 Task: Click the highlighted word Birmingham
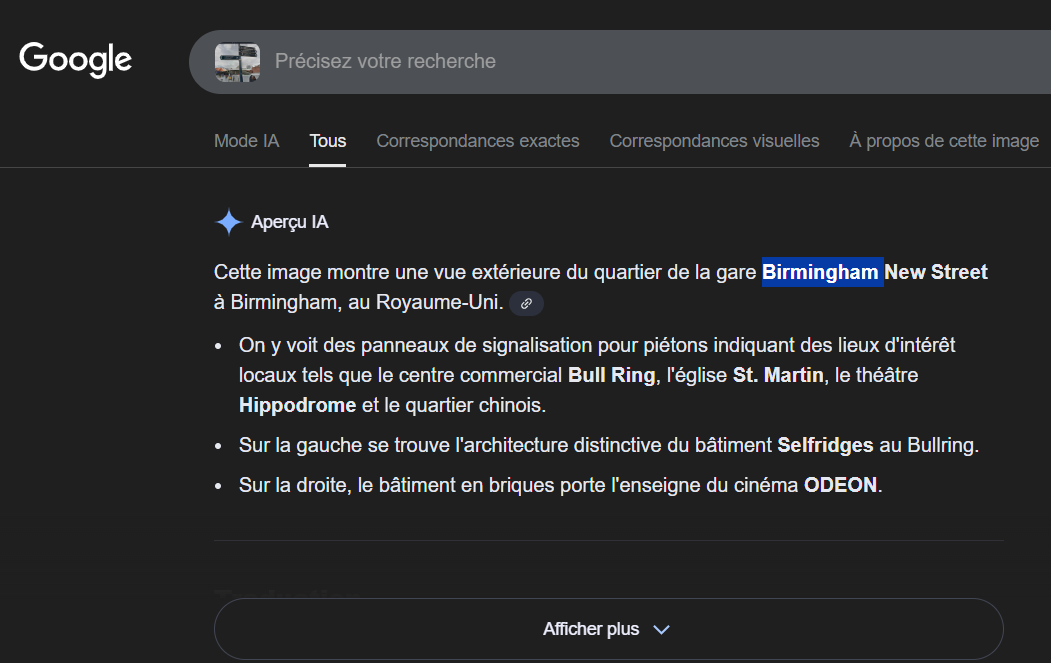pyautogui.click(x=822, y=272)
